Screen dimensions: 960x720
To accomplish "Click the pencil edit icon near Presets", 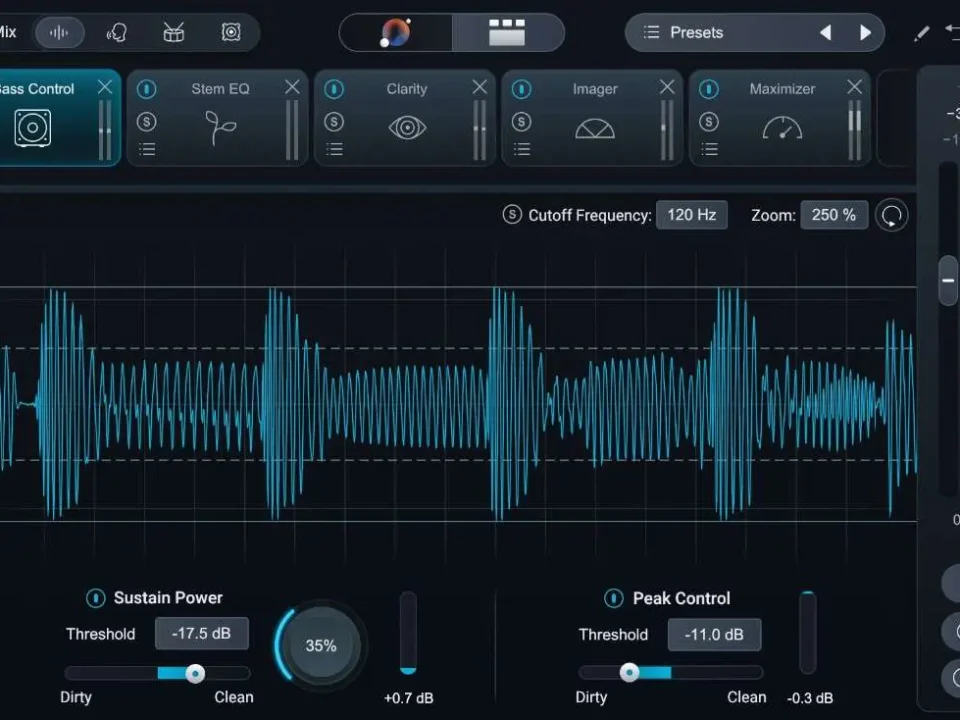I will pos(922,33).
